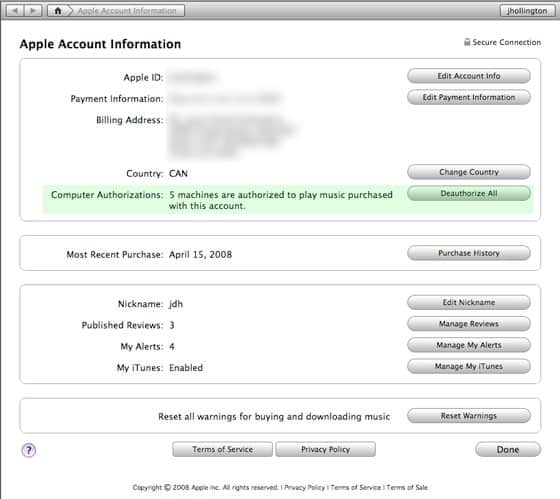Click the forward navigation arrow
This screenshot has height=499, width=560.
coord(33,11)
